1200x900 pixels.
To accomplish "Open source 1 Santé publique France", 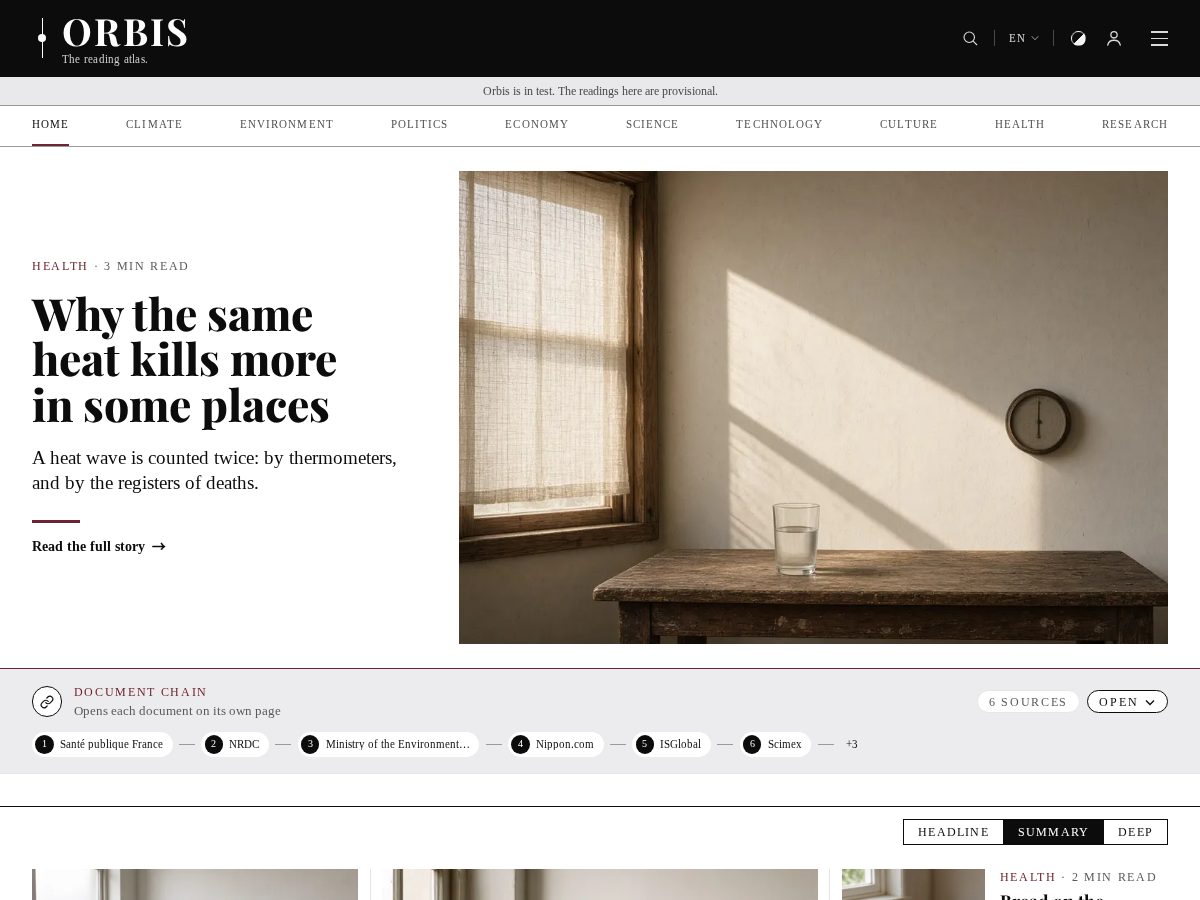I will (x=102, y=744).
